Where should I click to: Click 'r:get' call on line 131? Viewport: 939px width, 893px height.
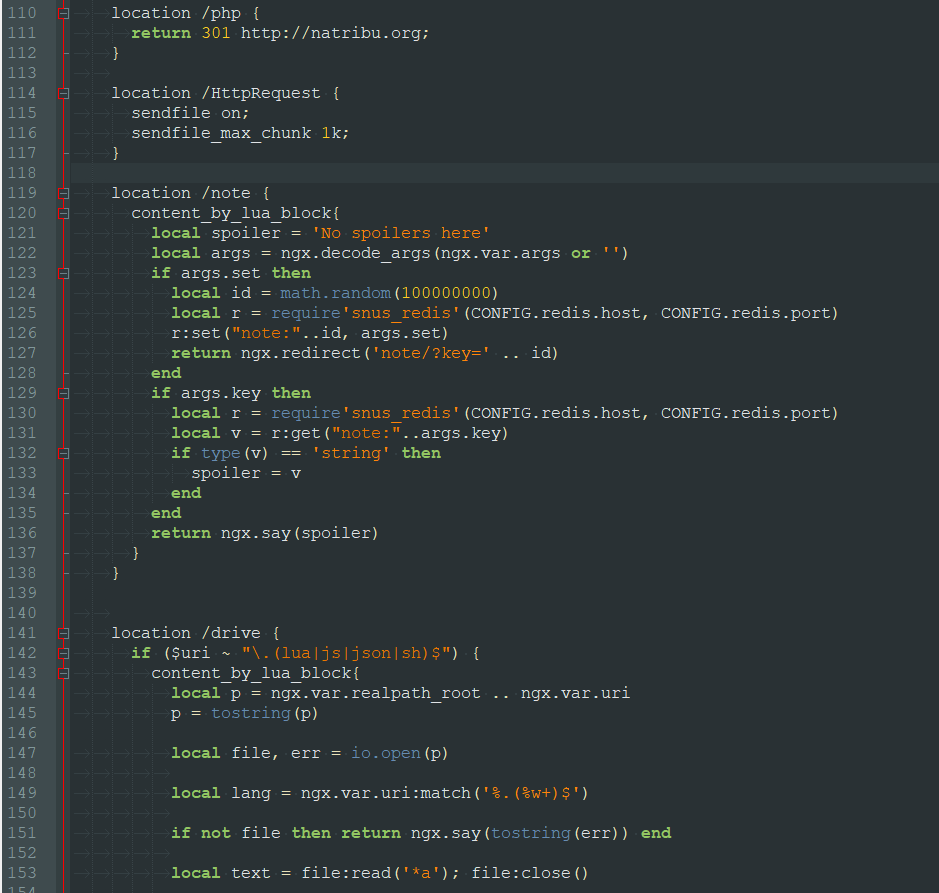pos(296,433)
